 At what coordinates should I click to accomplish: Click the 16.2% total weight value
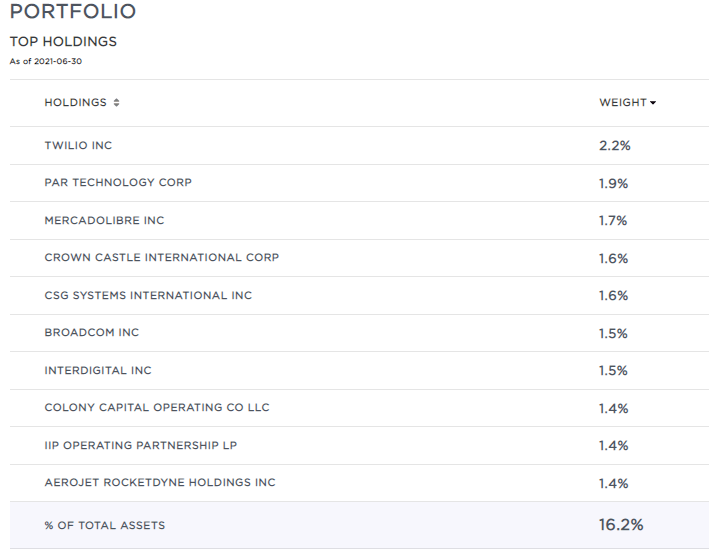(620, 525)
